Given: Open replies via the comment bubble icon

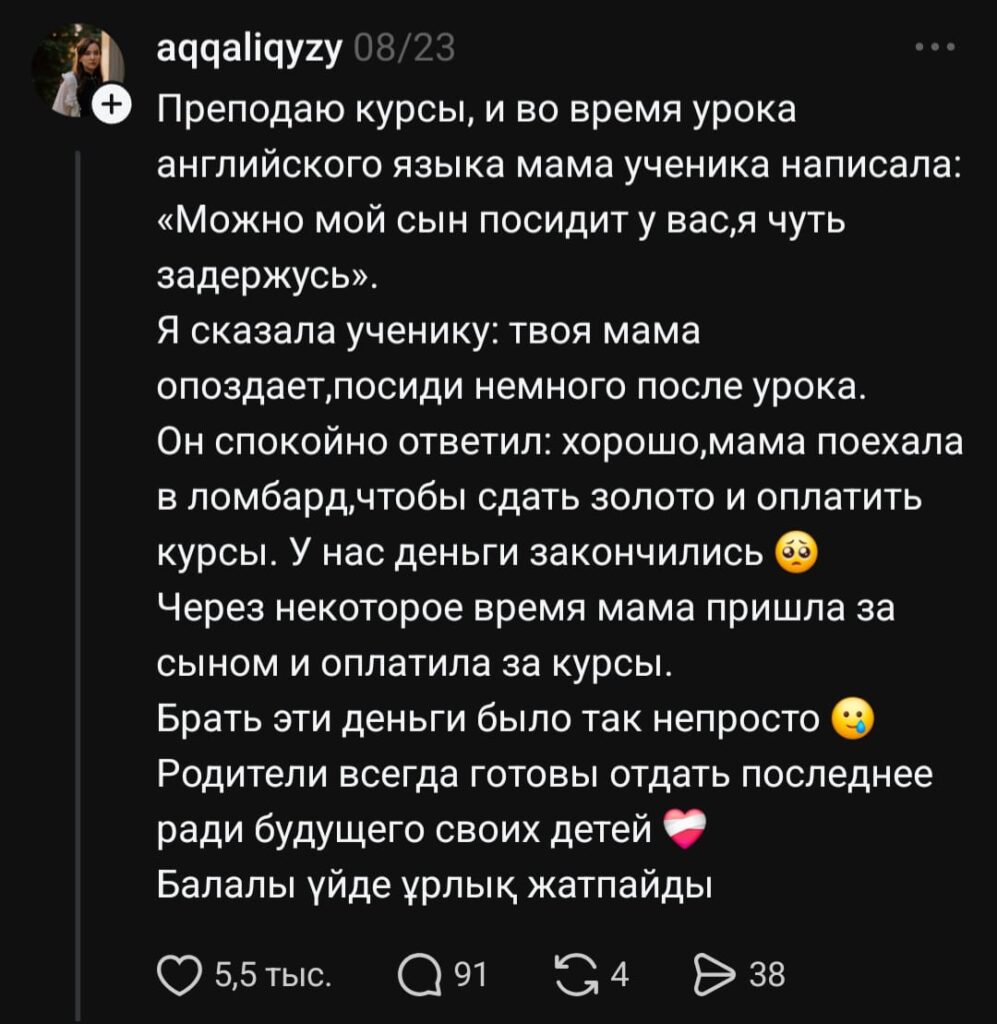Looking at the screenshot, I should [418, 973].
